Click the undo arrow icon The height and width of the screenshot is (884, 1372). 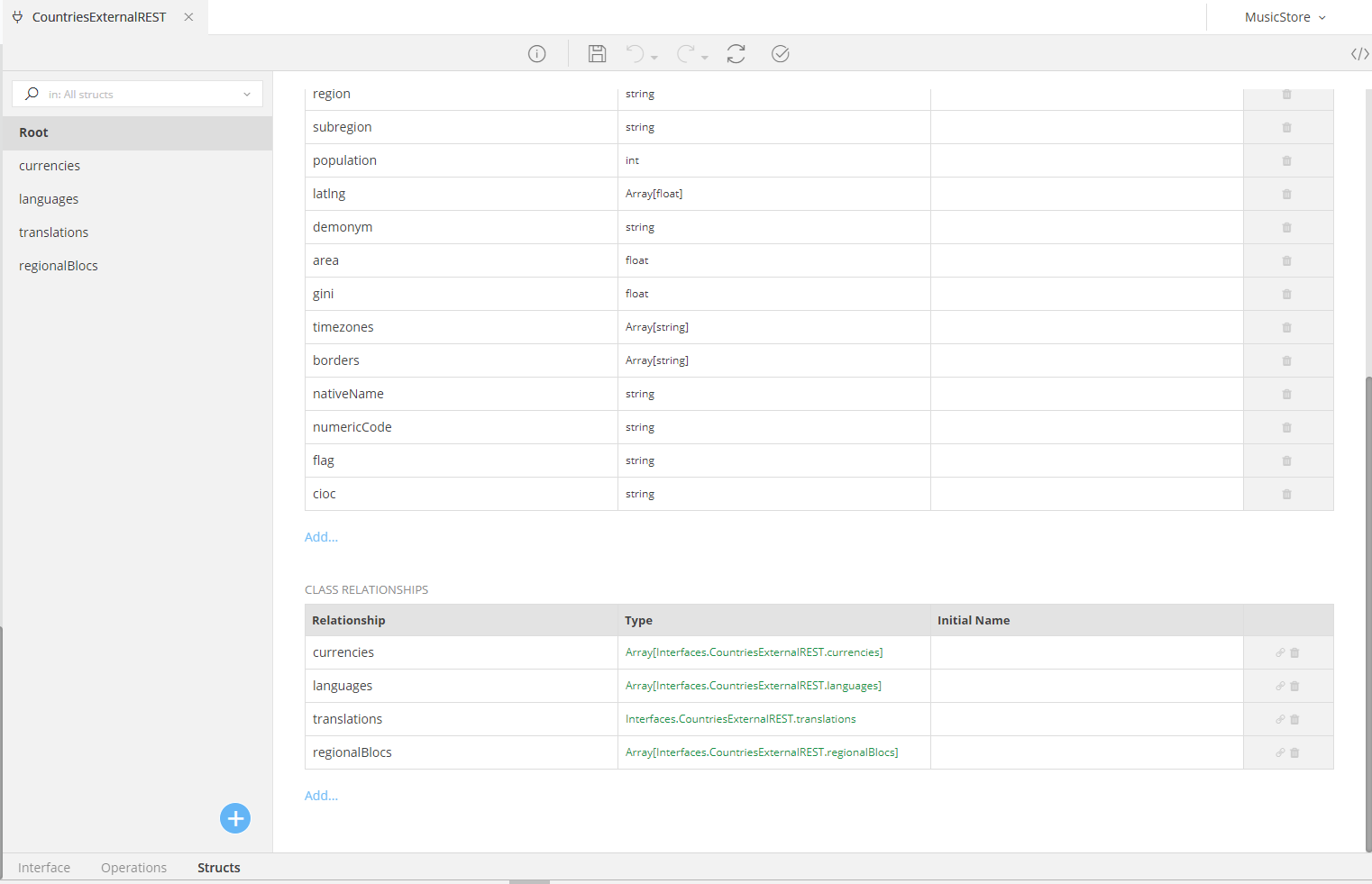(x=636, y=54)
